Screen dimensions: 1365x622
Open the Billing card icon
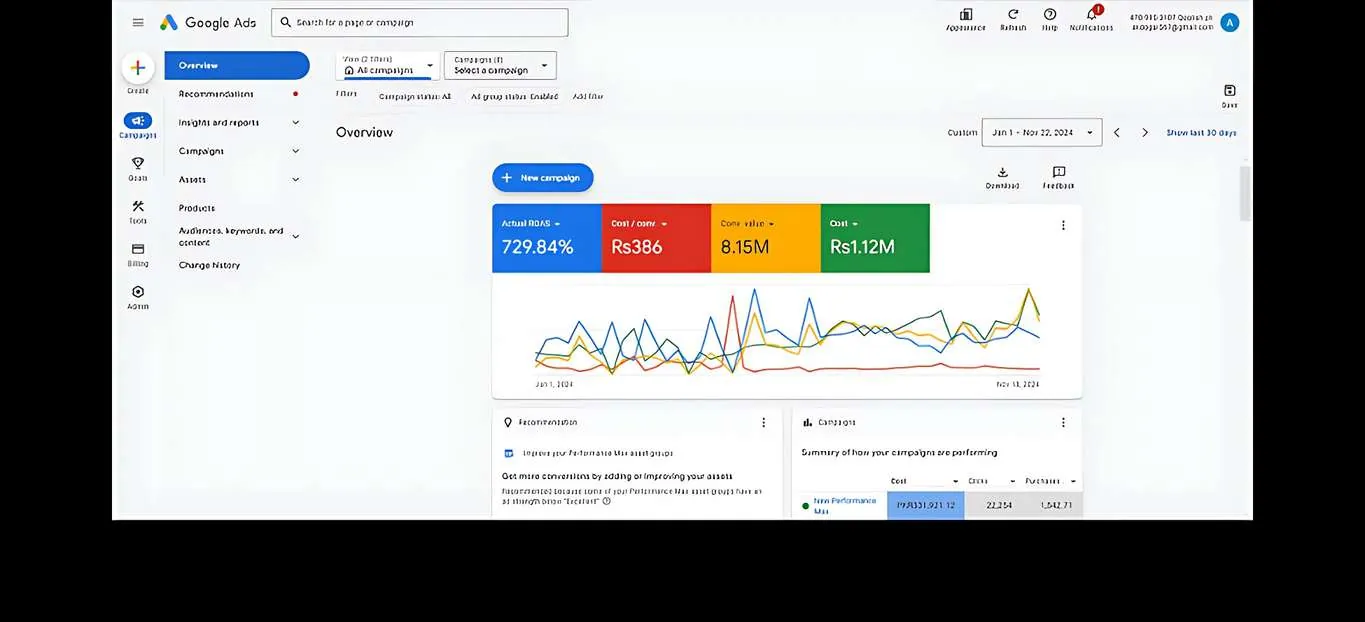click(138, 249)
